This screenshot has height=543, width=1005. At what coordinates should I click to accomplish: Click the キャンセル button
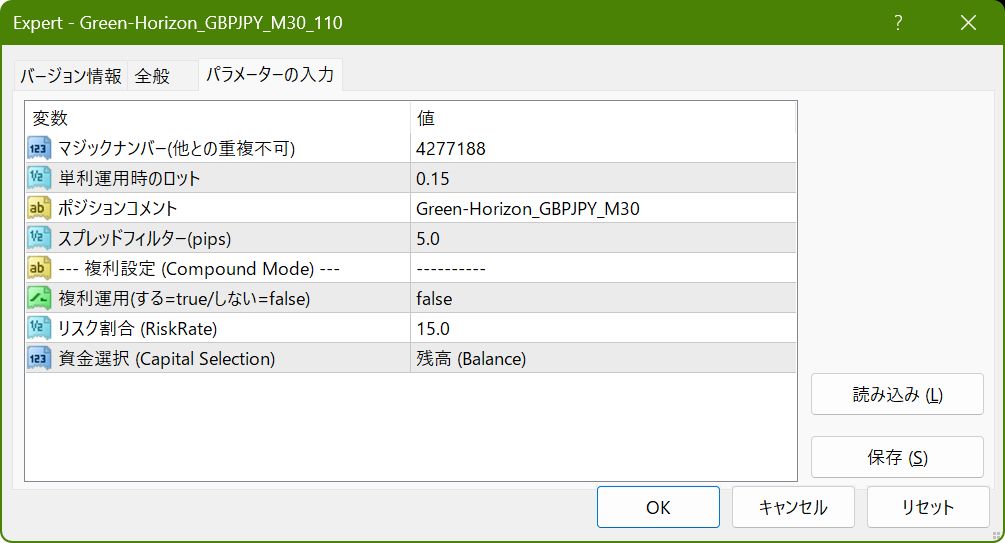point(793,507)
